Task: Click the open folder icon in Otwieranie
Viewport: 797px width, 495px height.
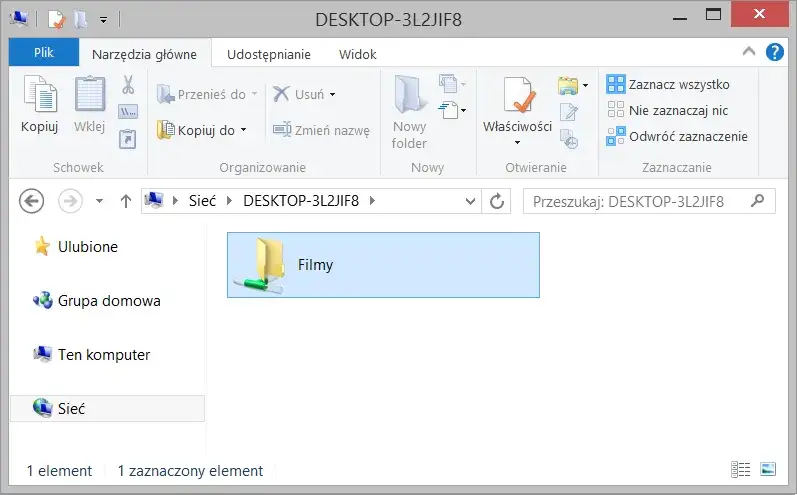Action: tap(568, 85)
